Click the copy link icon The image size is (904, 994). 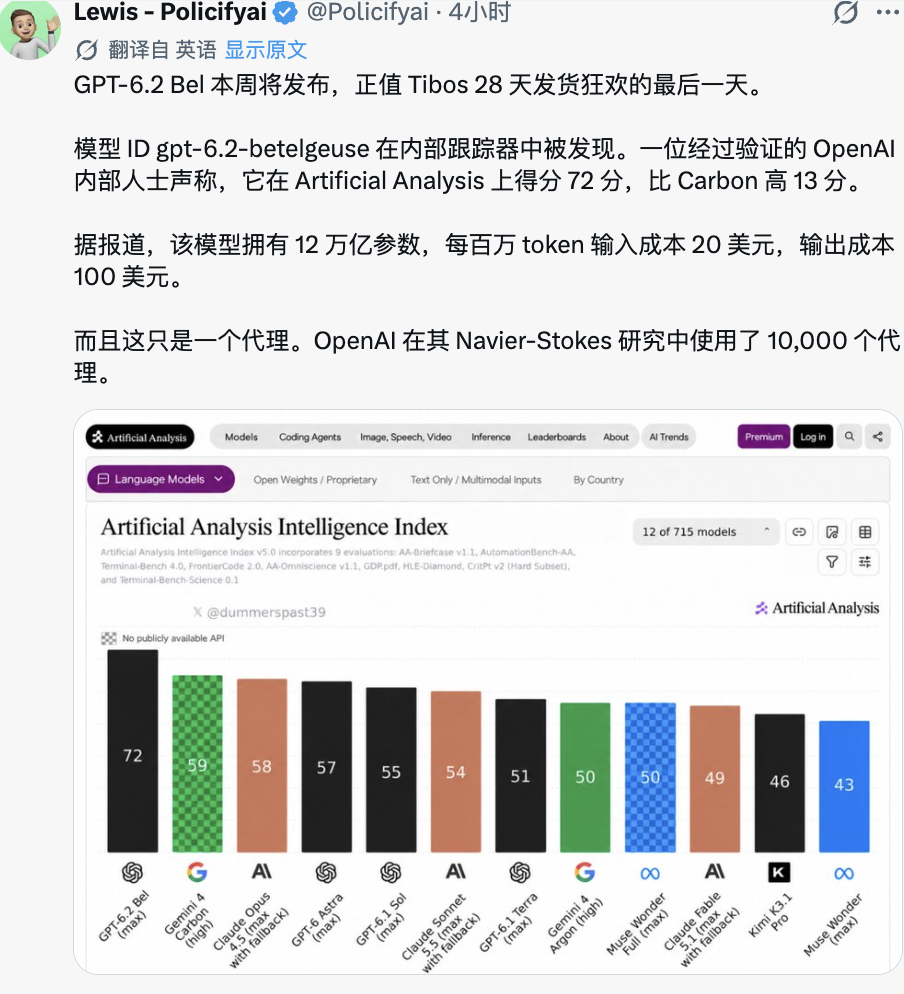799,532
